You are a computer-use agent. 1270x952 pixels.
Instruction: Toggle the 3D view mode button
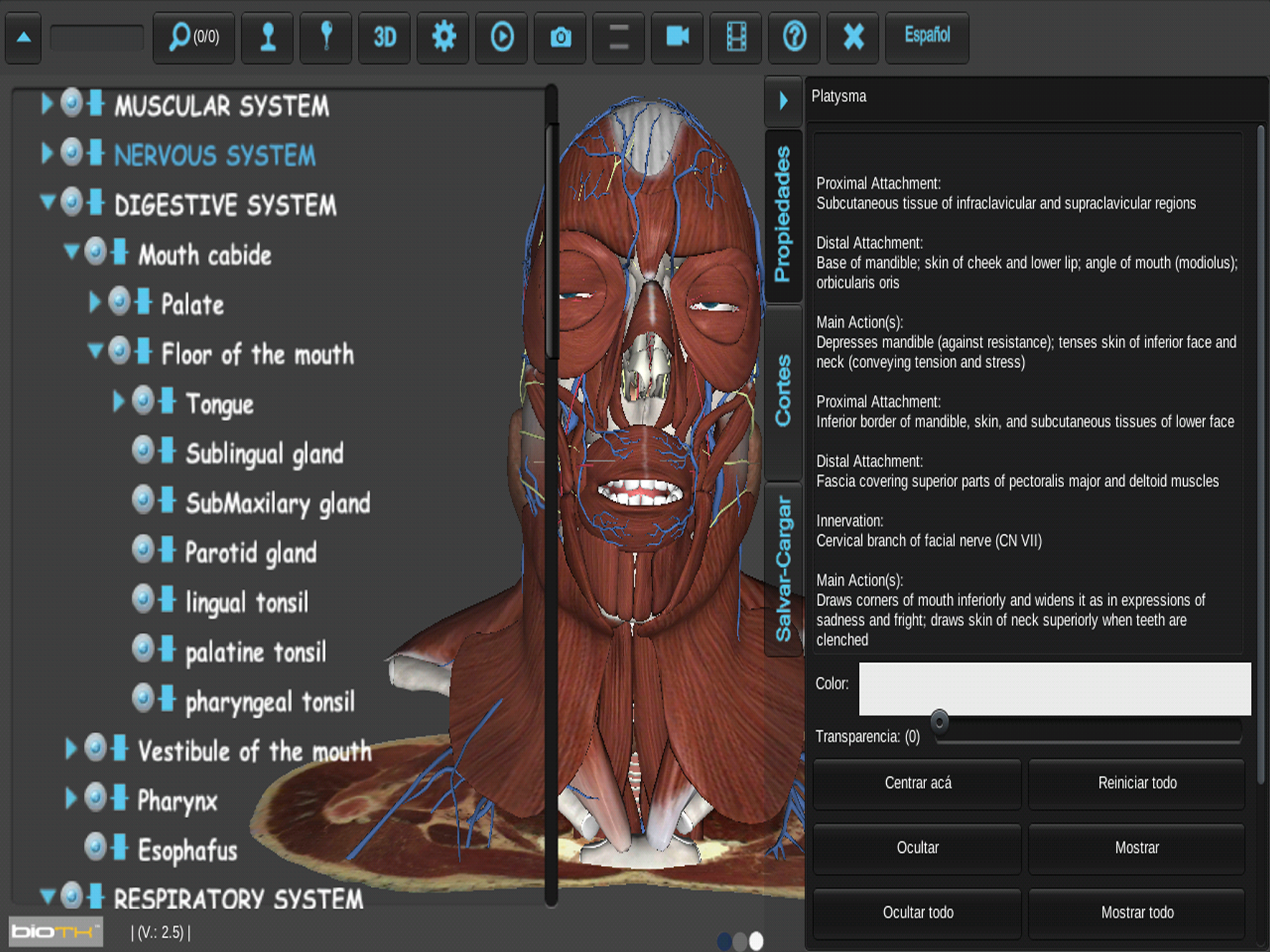click(384, 37)
